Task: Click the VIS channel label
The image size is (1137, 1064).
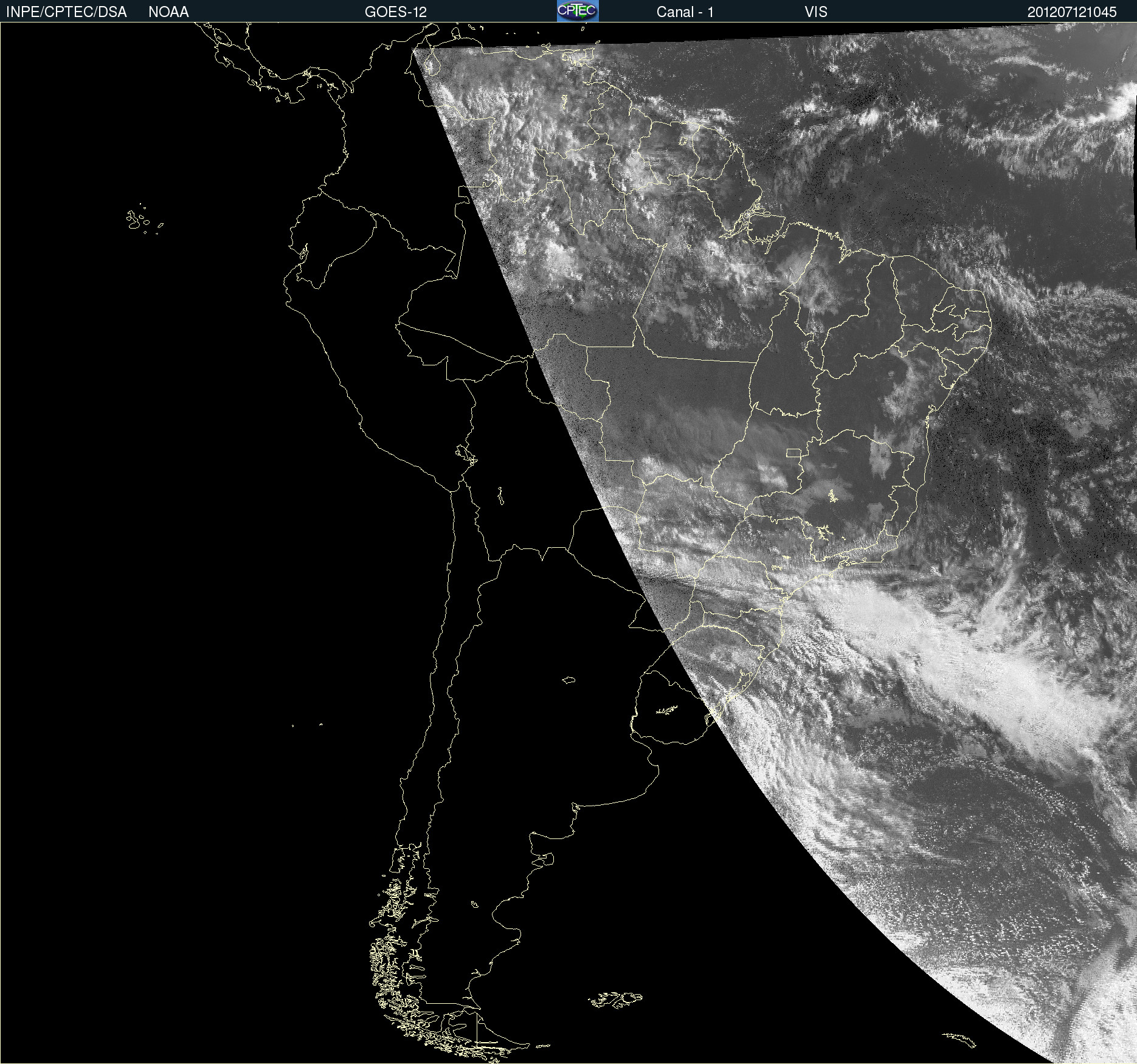Action: (816, 12)
